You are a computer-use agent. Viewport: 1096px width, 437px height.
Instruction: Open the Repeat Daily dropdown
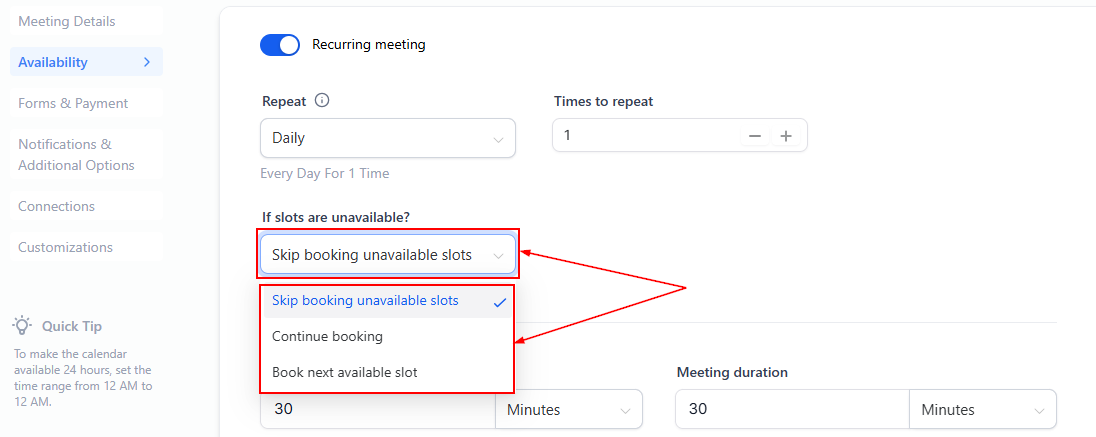[x=387, y=138]
